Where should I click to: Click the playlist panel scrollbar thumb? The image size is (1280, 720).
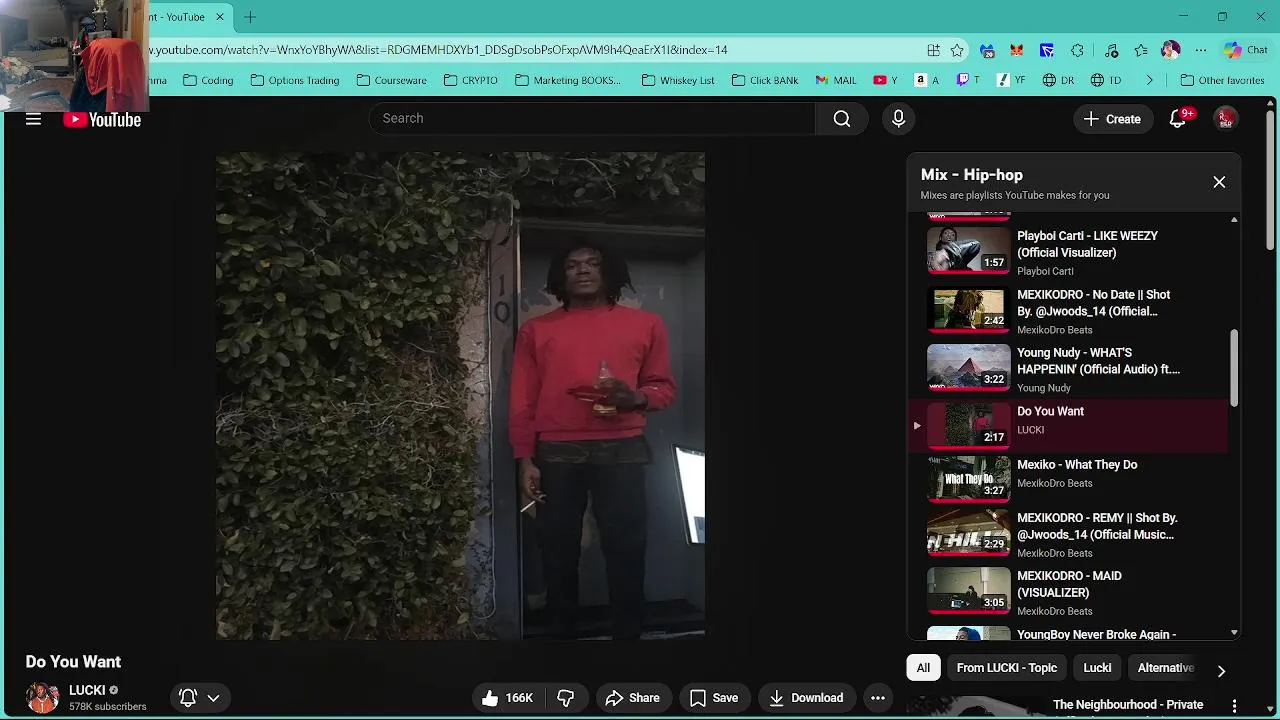pos(1234,368)
